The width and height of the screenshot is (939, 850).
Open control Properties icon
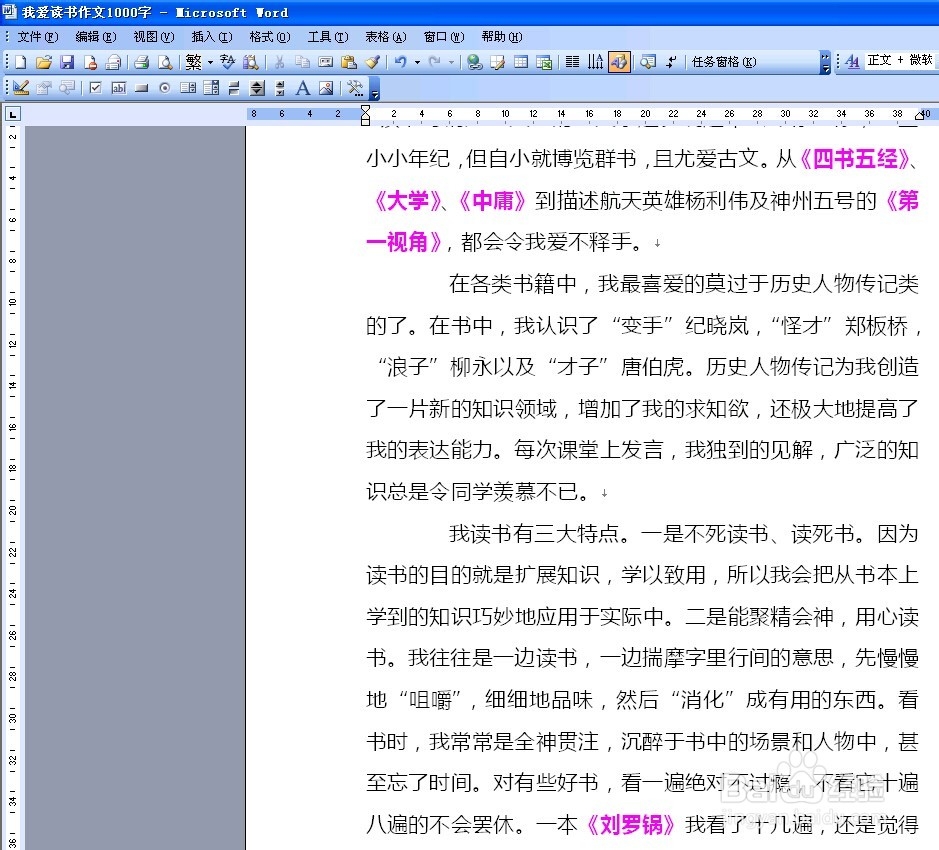tap(44, 88)
